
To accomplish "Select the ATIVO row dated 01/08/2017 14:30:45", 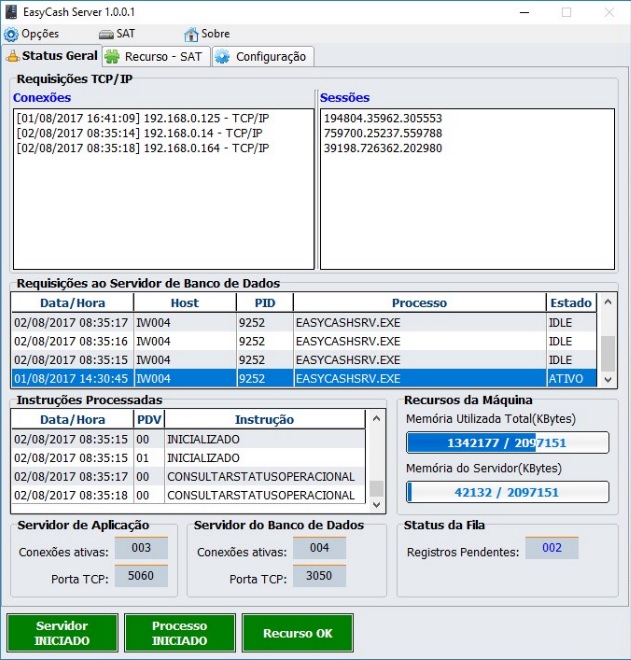I will point(300,379).
